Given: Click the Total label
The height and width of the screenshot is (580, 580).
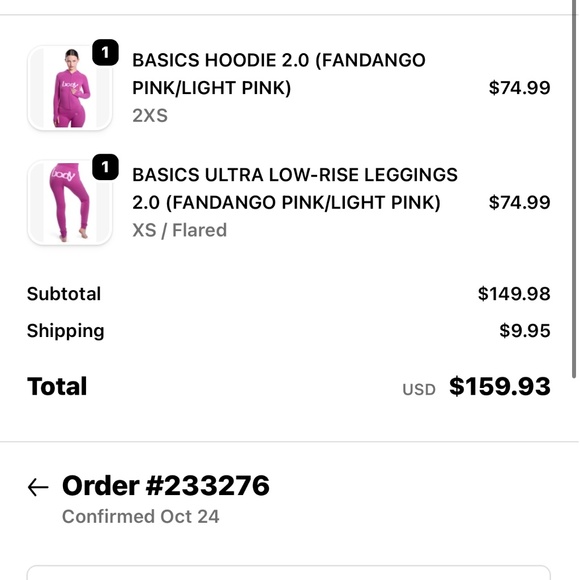Looking at the screenshot, I should point(57,387).
